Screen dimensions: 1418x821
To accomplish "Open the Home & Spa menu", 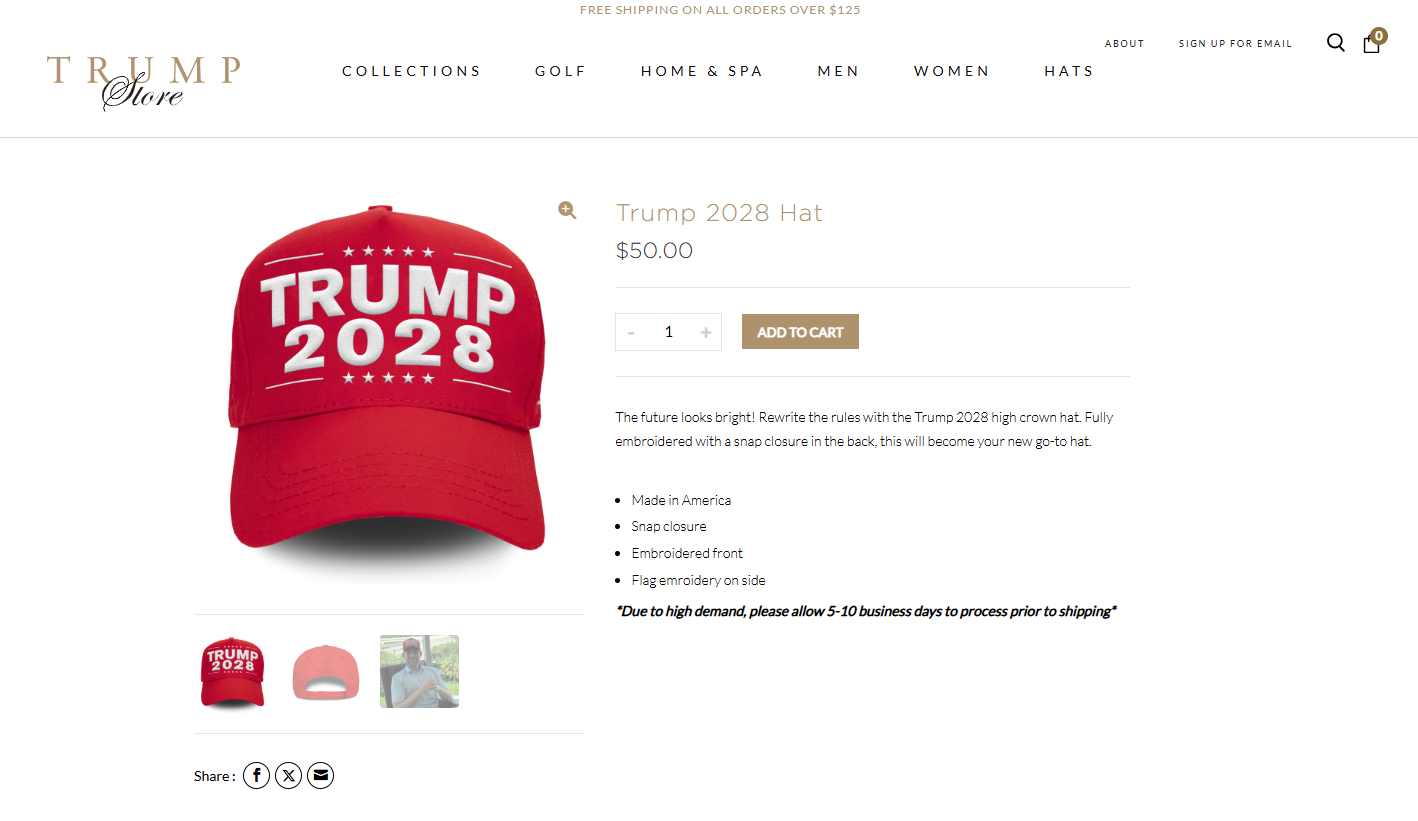I will coord(702,71).
